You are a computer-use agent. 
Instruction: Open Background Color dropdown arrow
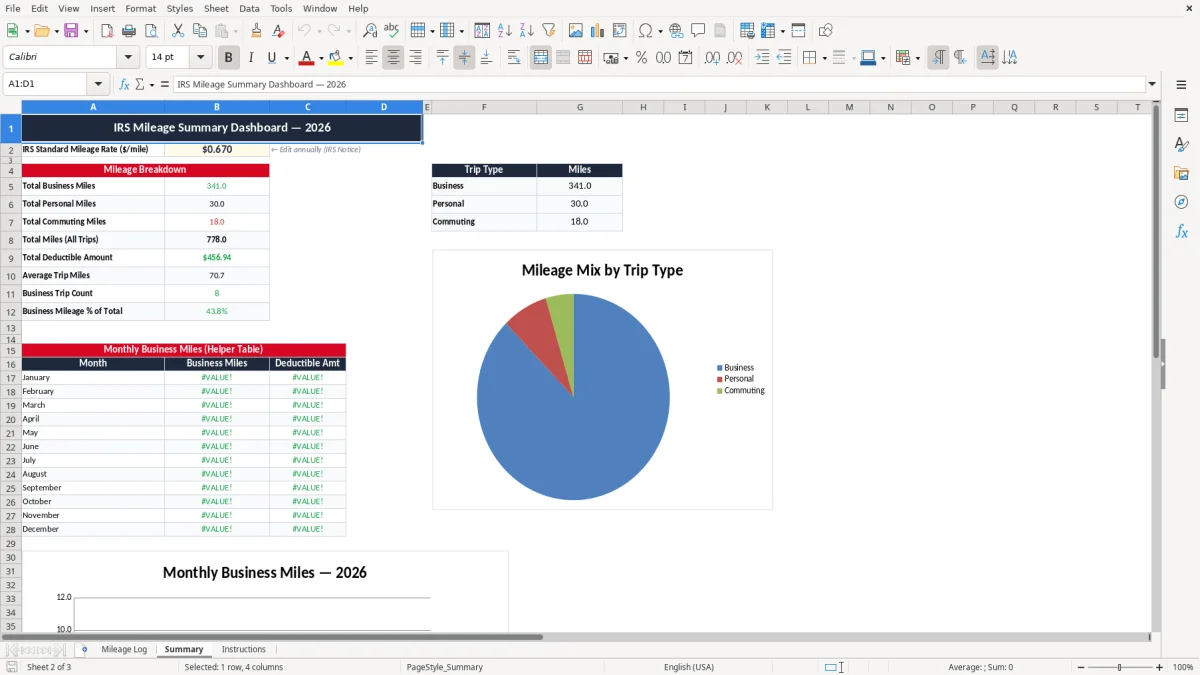(350, 58)
